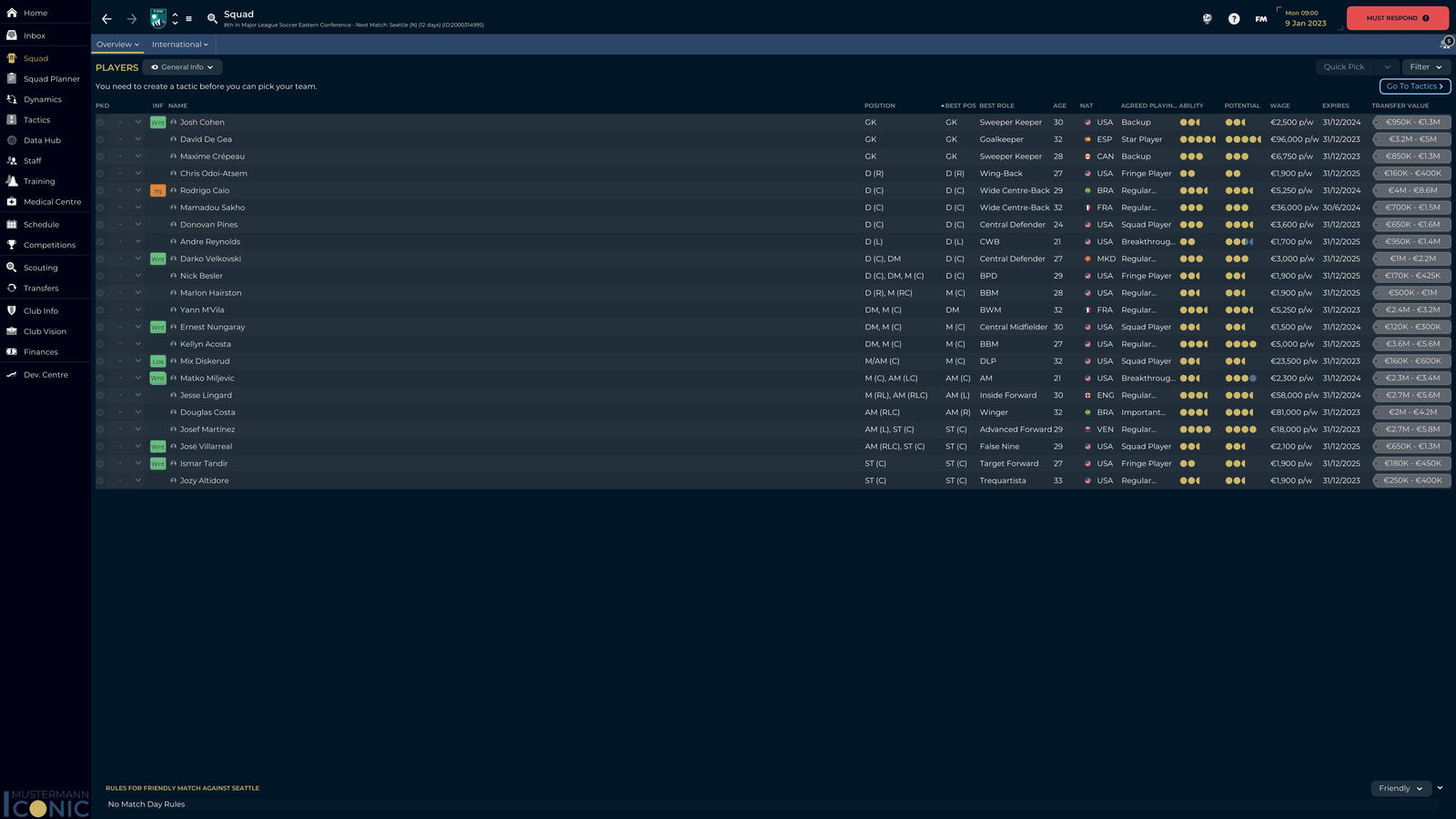This screenshot has height=819, width=1456.
Task: Click the FM menu icon
Action: [x=1260, y=18]
